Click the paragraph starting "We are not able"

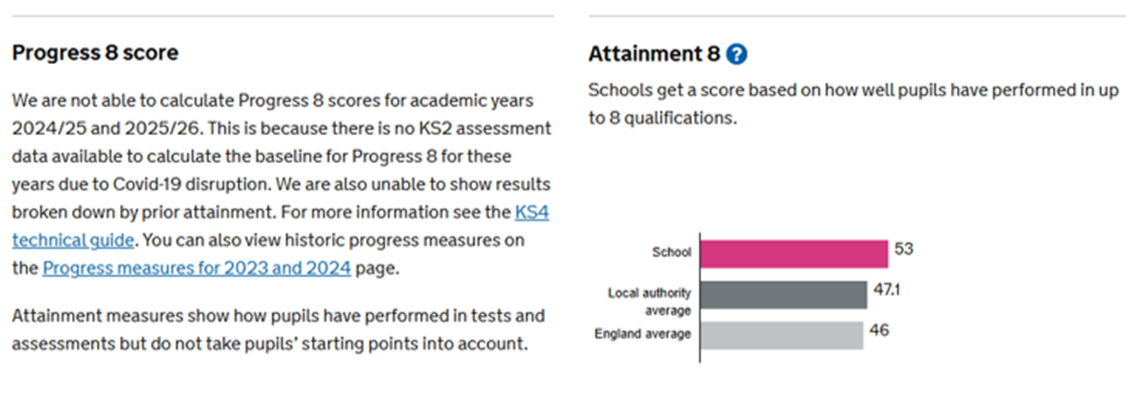coord(280,184)
